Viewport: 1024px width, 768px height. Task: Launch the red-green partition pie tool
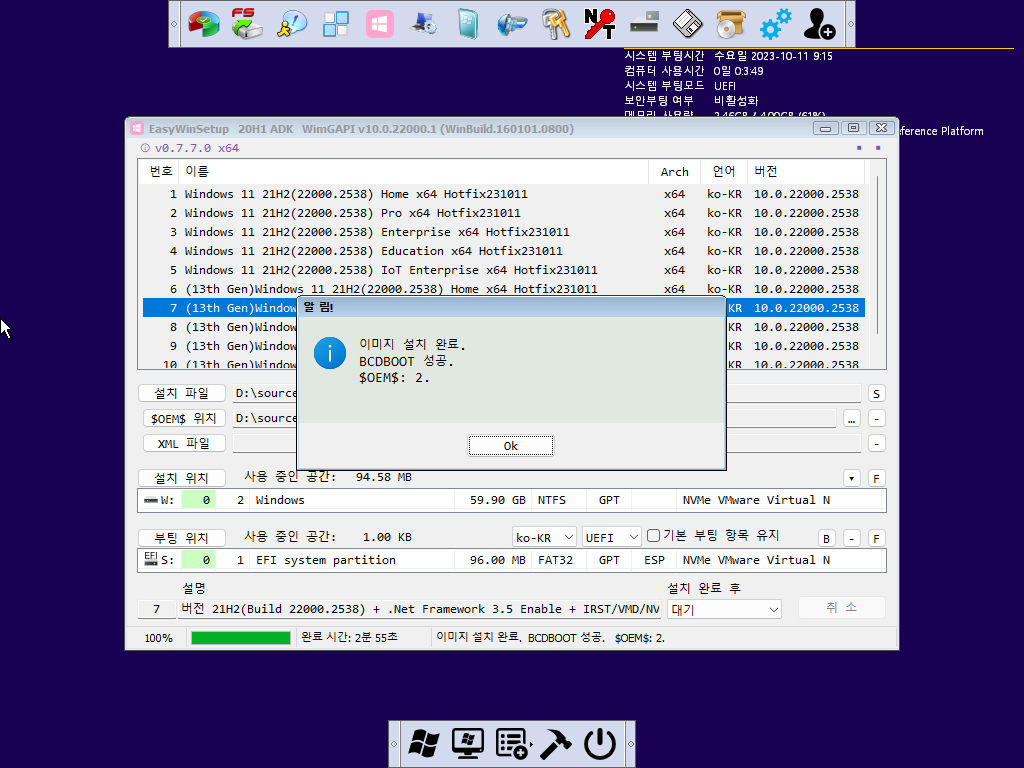[203, 24]
